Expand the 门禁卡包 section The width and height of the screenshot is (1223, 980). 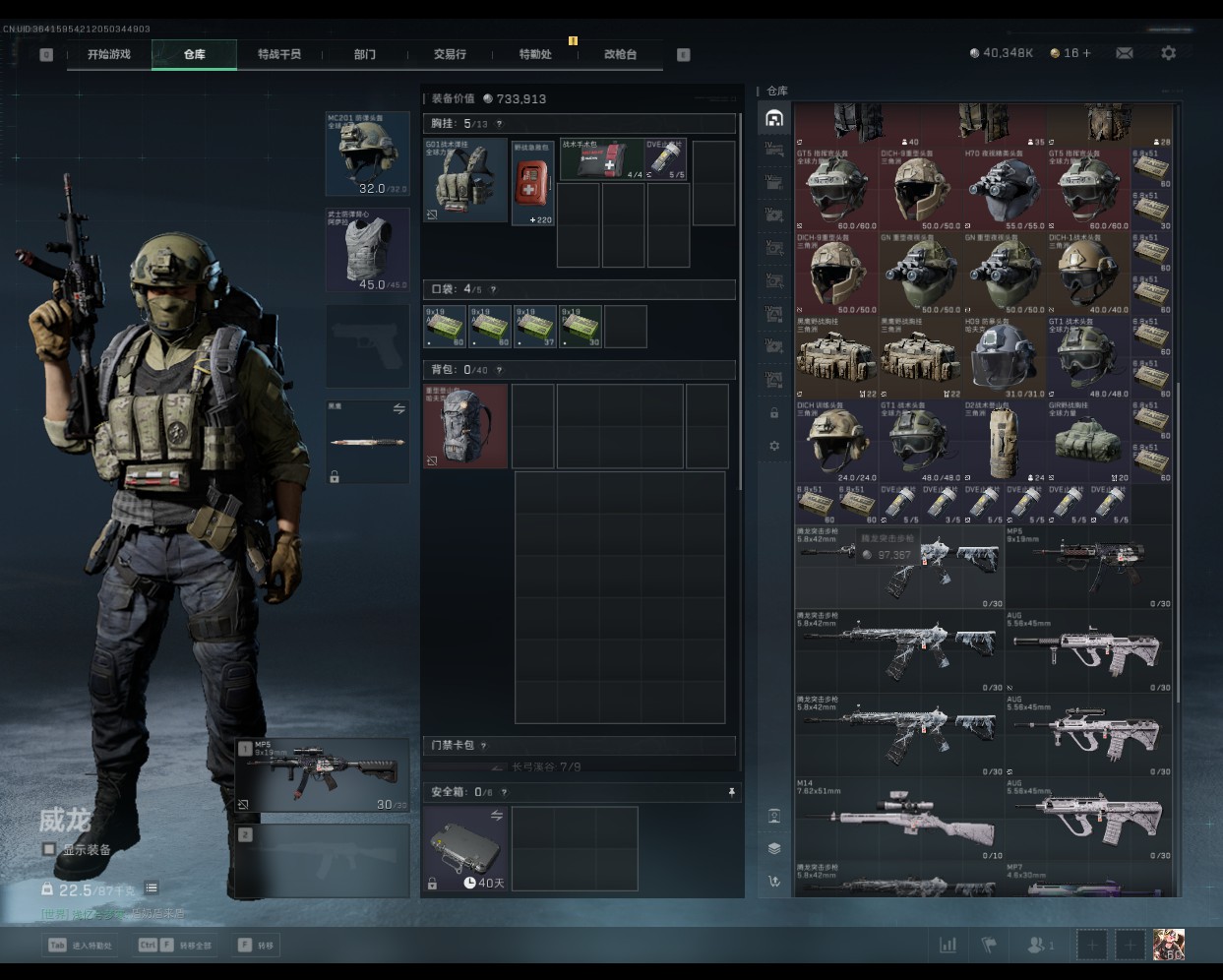[580, 746]
